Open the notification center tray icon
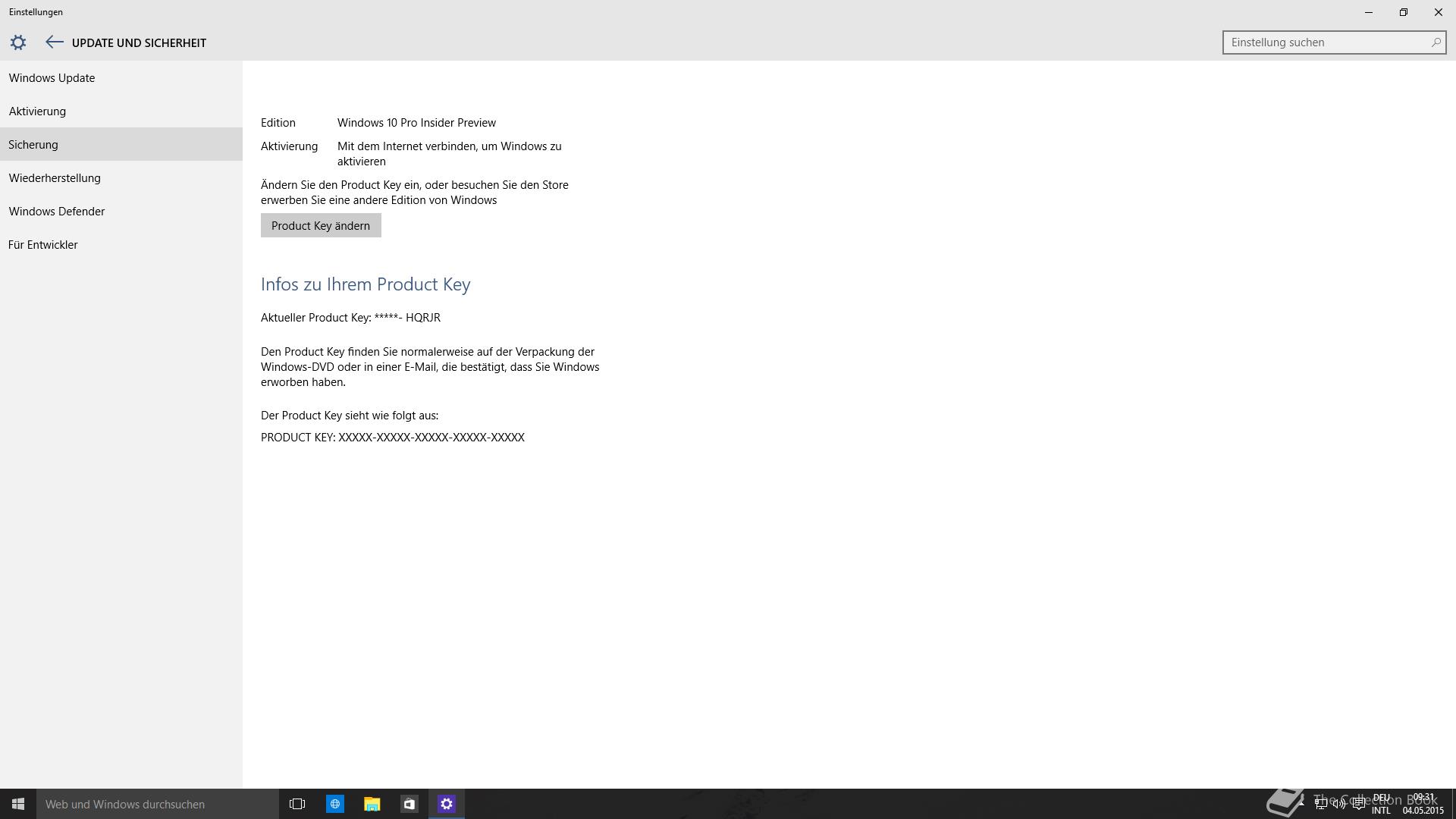The image size is (1456, 819). [x=1358, y=804]
